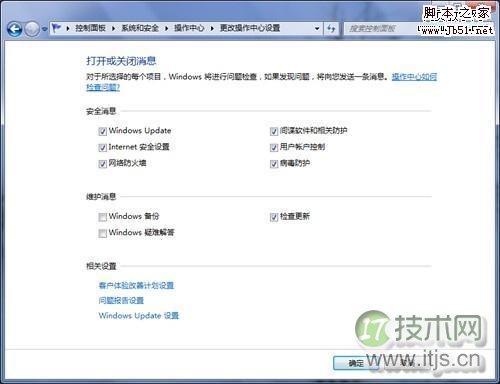Viewport: 500px width, 384px height.
Task: Open the 问题报告设置 link
Action: 121,300
